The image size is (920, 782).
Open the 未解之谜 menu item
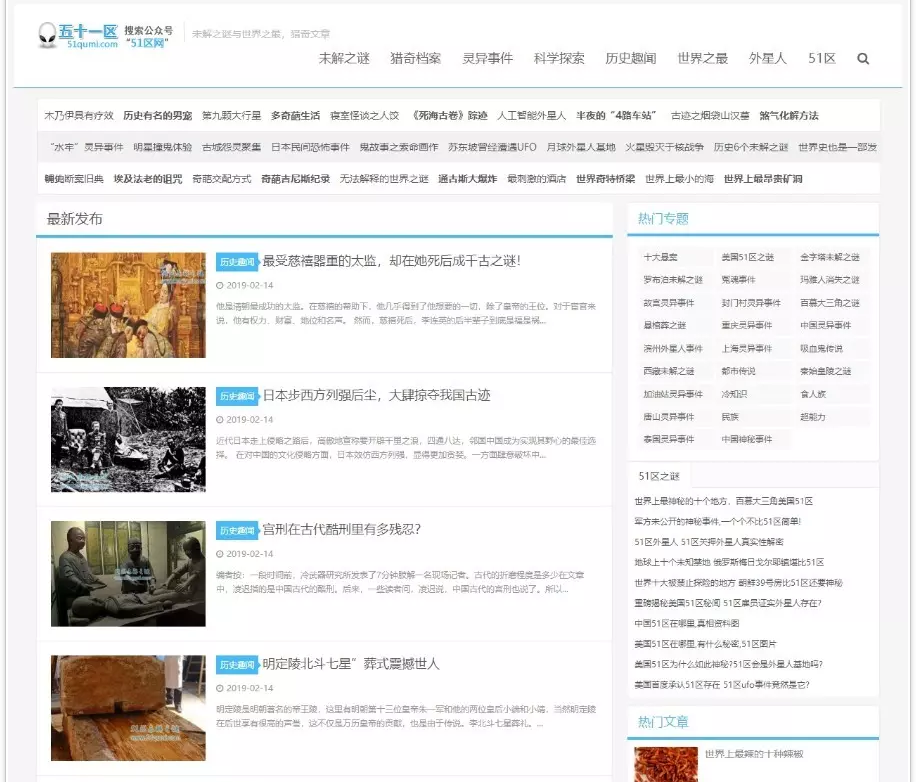(344, 58)
